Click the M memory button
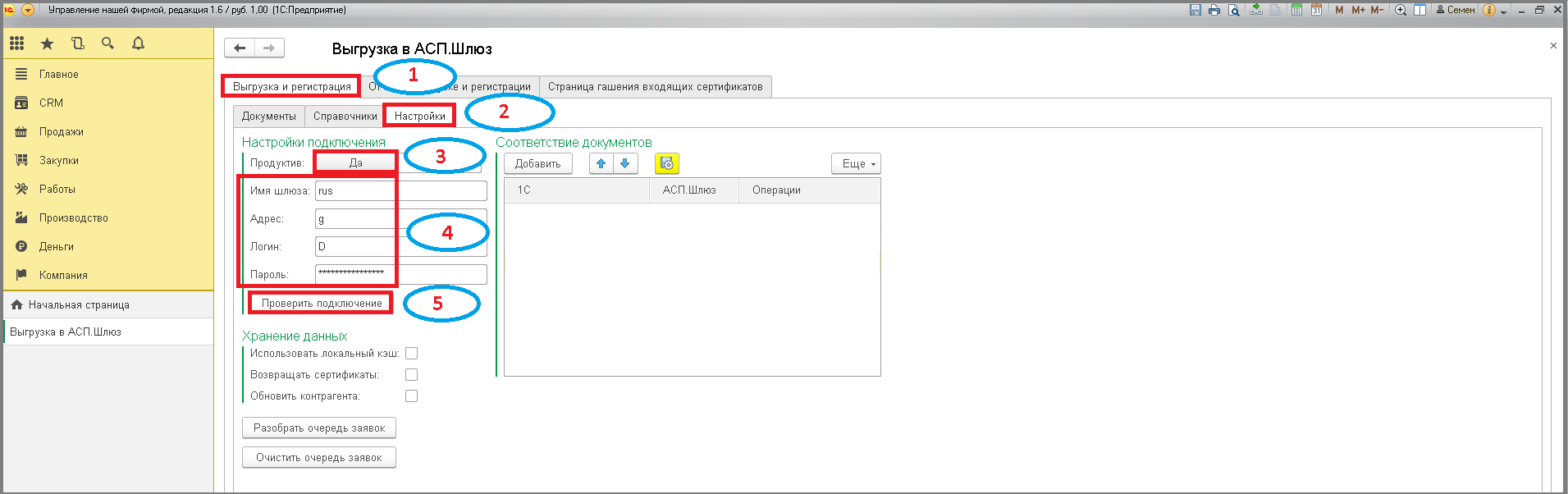 pyautogui.click(x=1339, y=10)
